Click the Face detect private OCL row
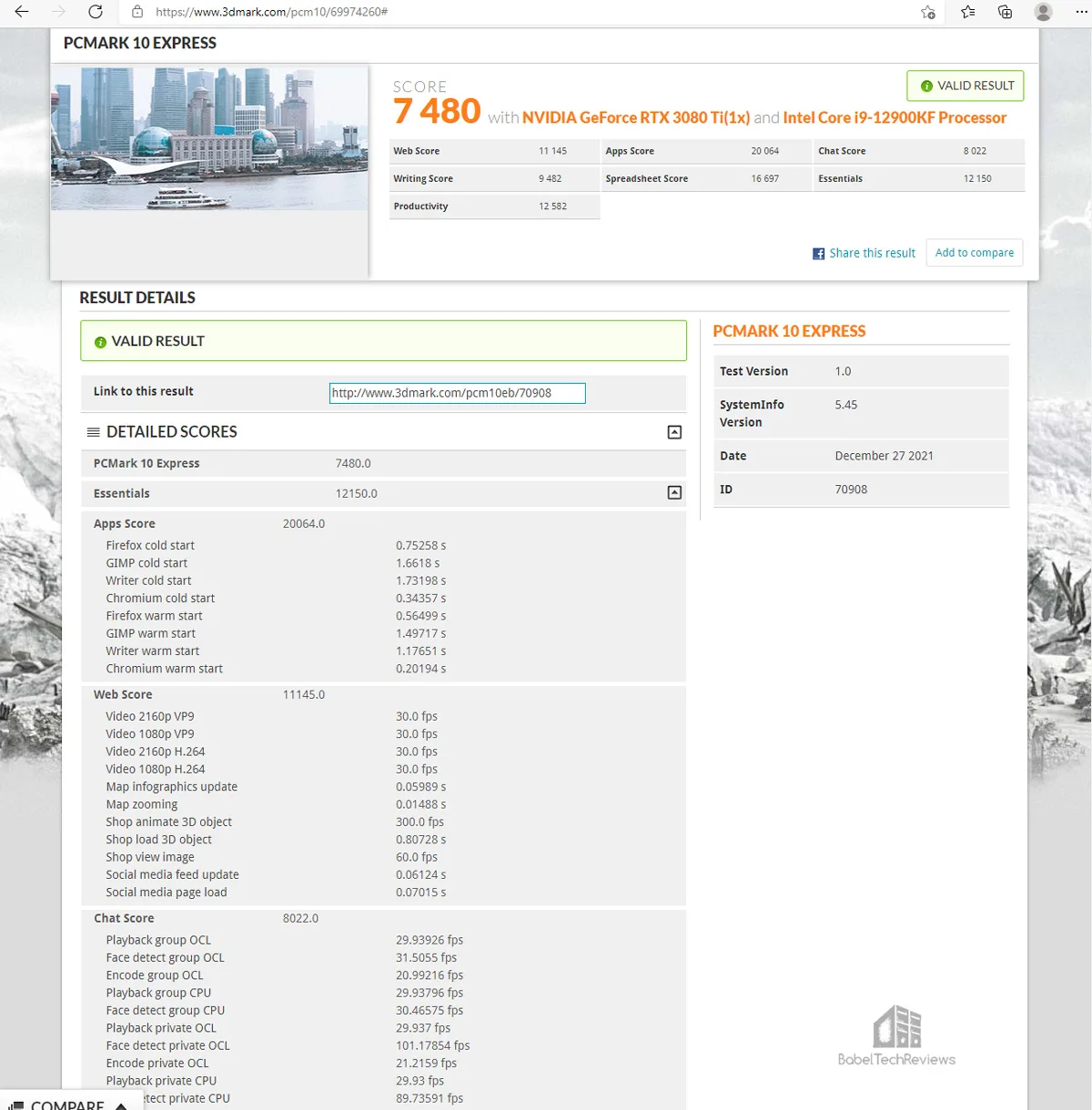1092x1110 pixels. click(383, 1046)
